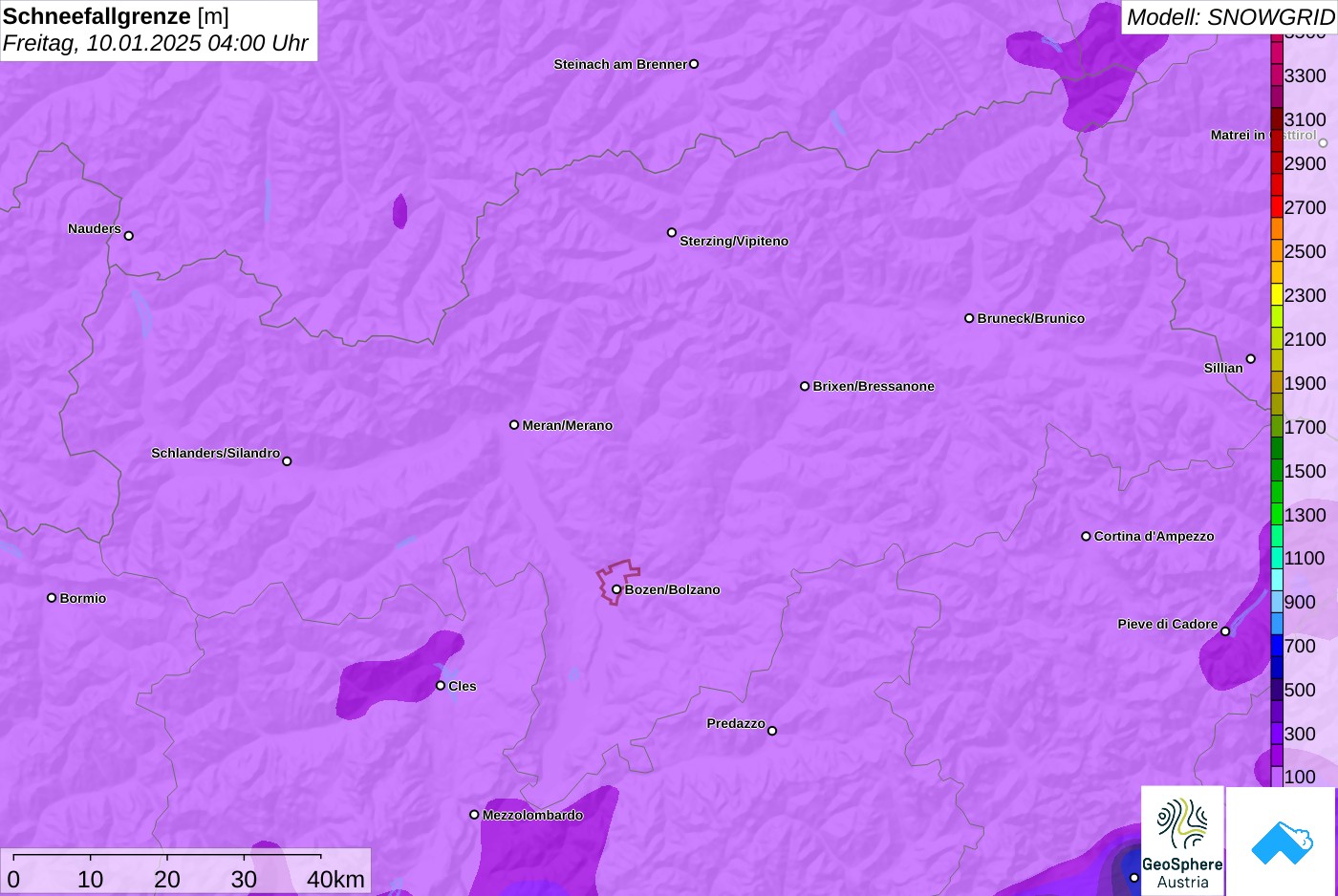Click the 'Modell: SNOWGRID' label
Screen dimensions: 1338x896
(1230, 17)
